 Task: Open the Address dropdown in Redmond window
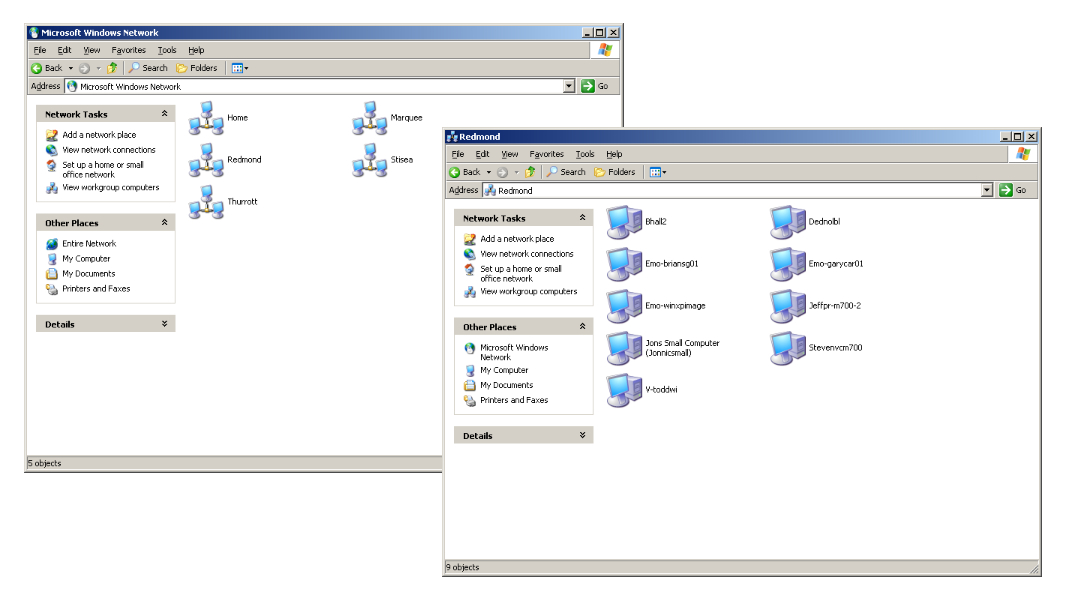coord(987,190)
